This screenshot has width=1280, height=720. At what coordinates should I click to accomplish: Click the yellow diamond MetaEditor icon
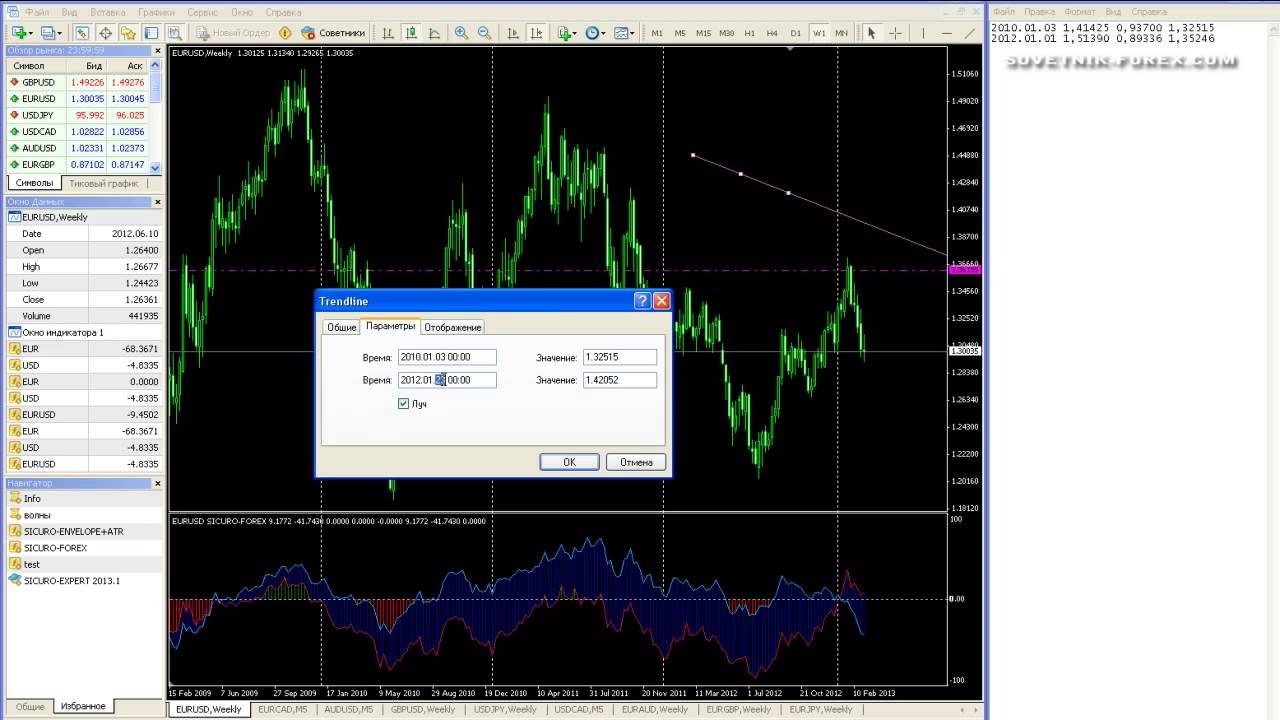285,33
